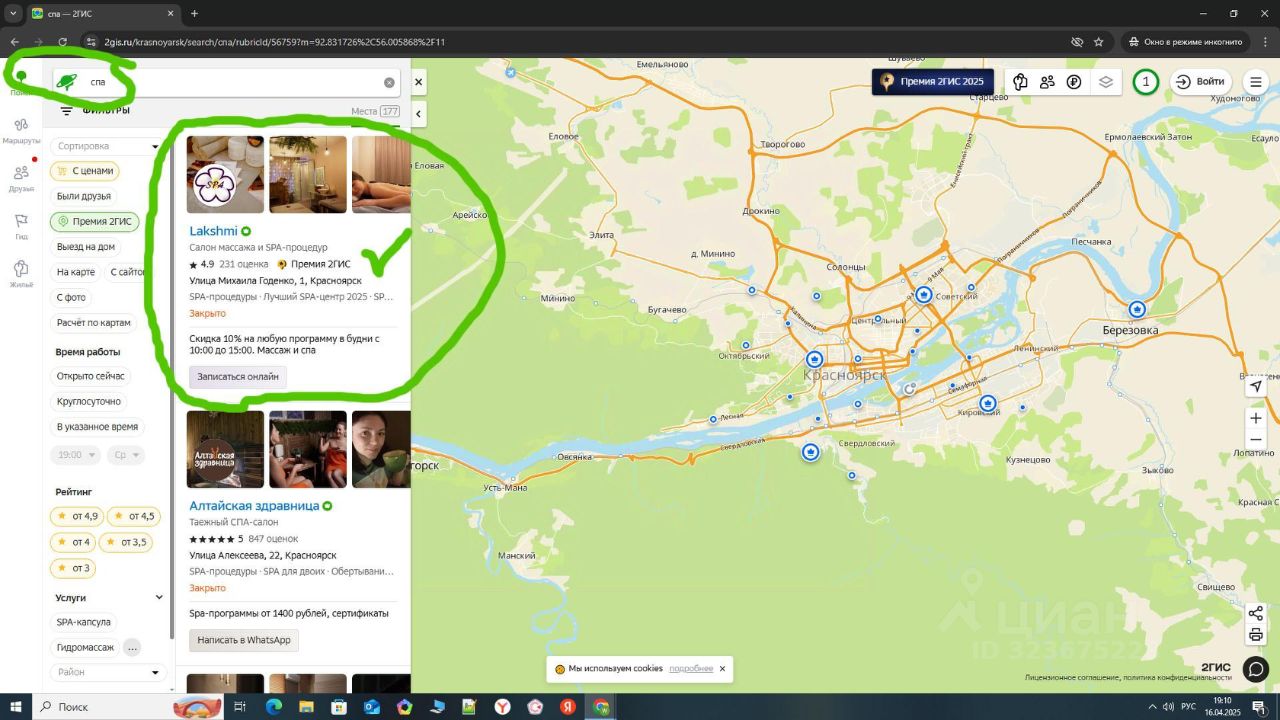Open the Lakshmi salon link
The image size is (1280, 720).
click(x=214, y=231)
